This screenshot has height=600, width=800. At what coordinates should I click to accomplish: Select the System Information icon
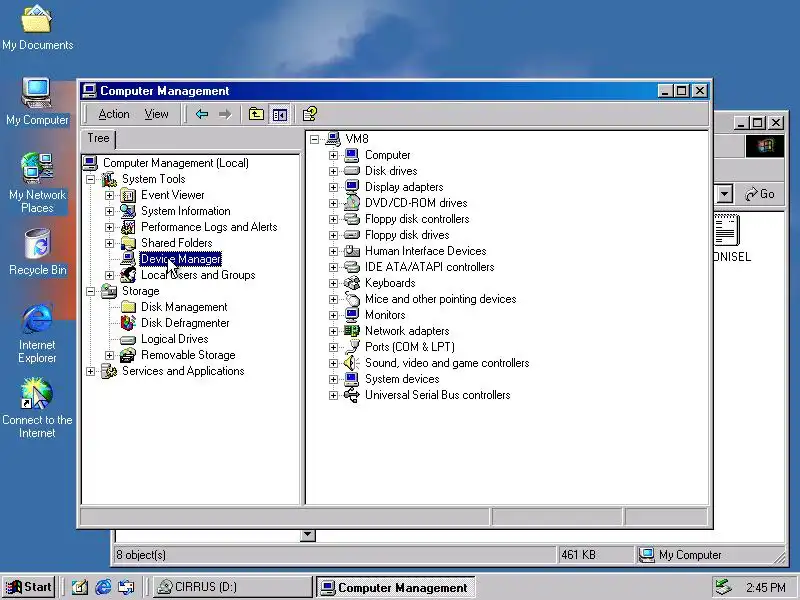click(x=128, y=211)
